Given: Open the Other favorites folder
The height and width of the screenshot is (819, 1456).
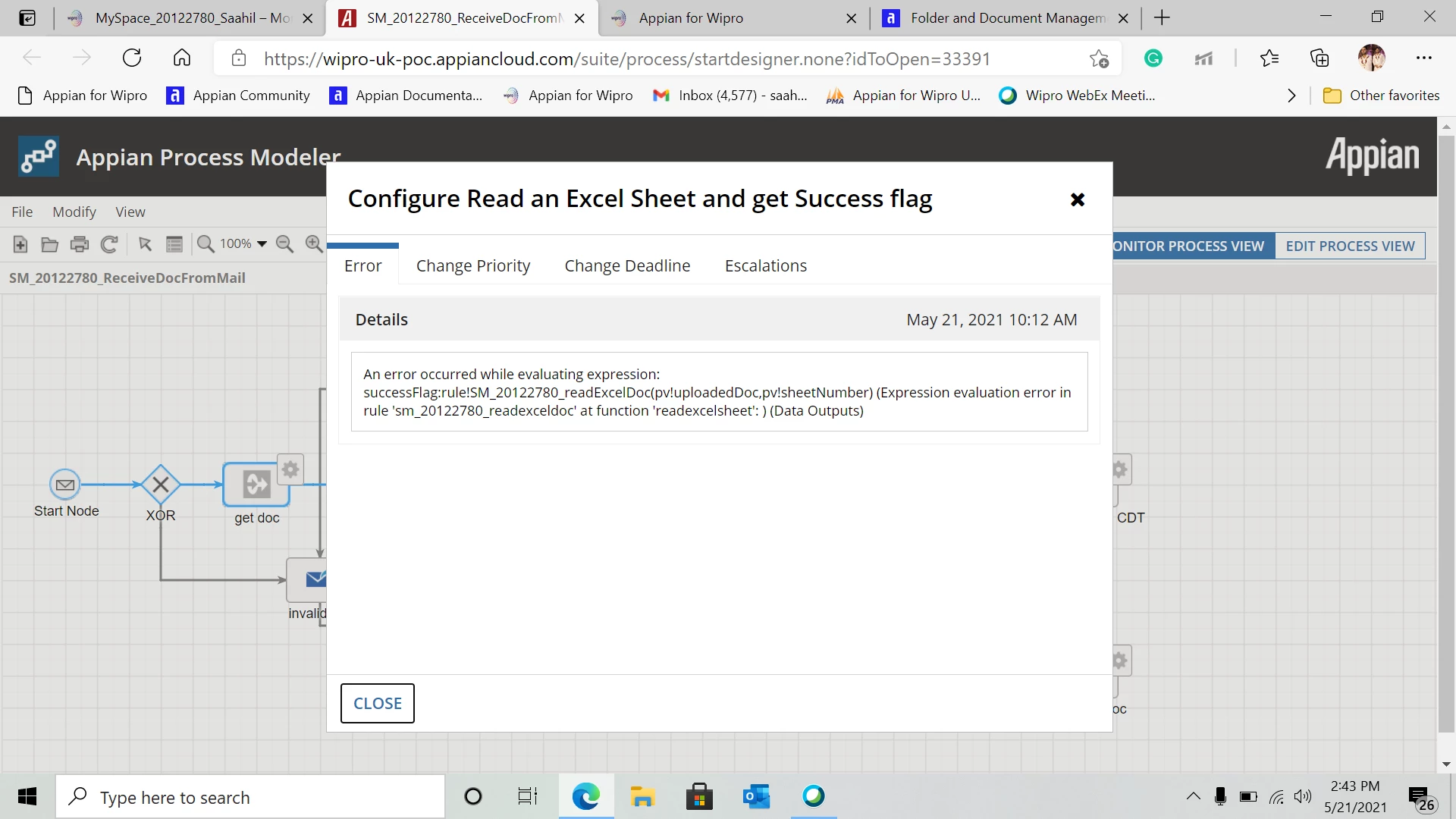Looking at the screenshot, I should point(1381,96).
